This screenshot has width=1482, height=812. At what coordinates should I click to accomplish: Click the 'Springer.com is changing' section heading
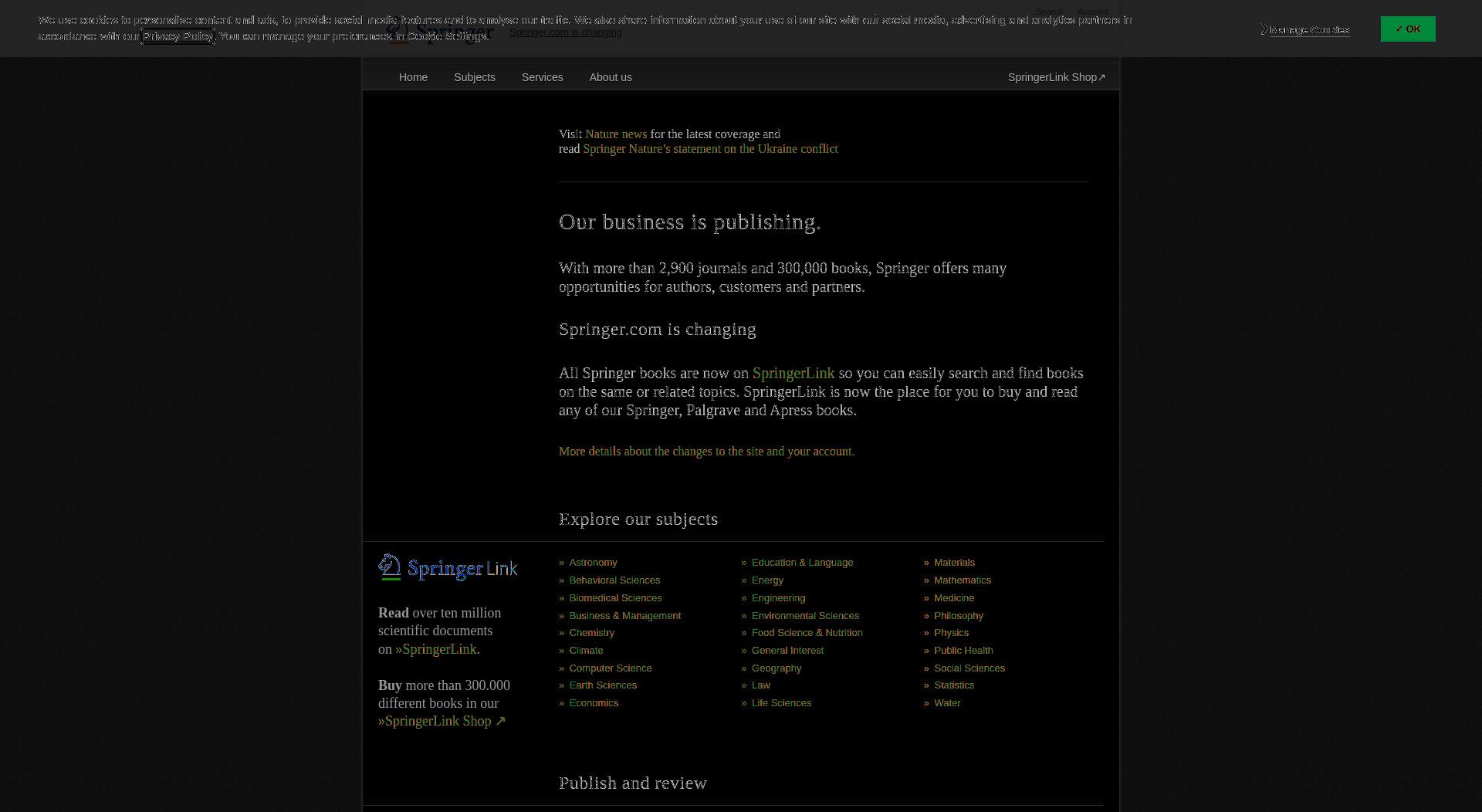point(657,330)
